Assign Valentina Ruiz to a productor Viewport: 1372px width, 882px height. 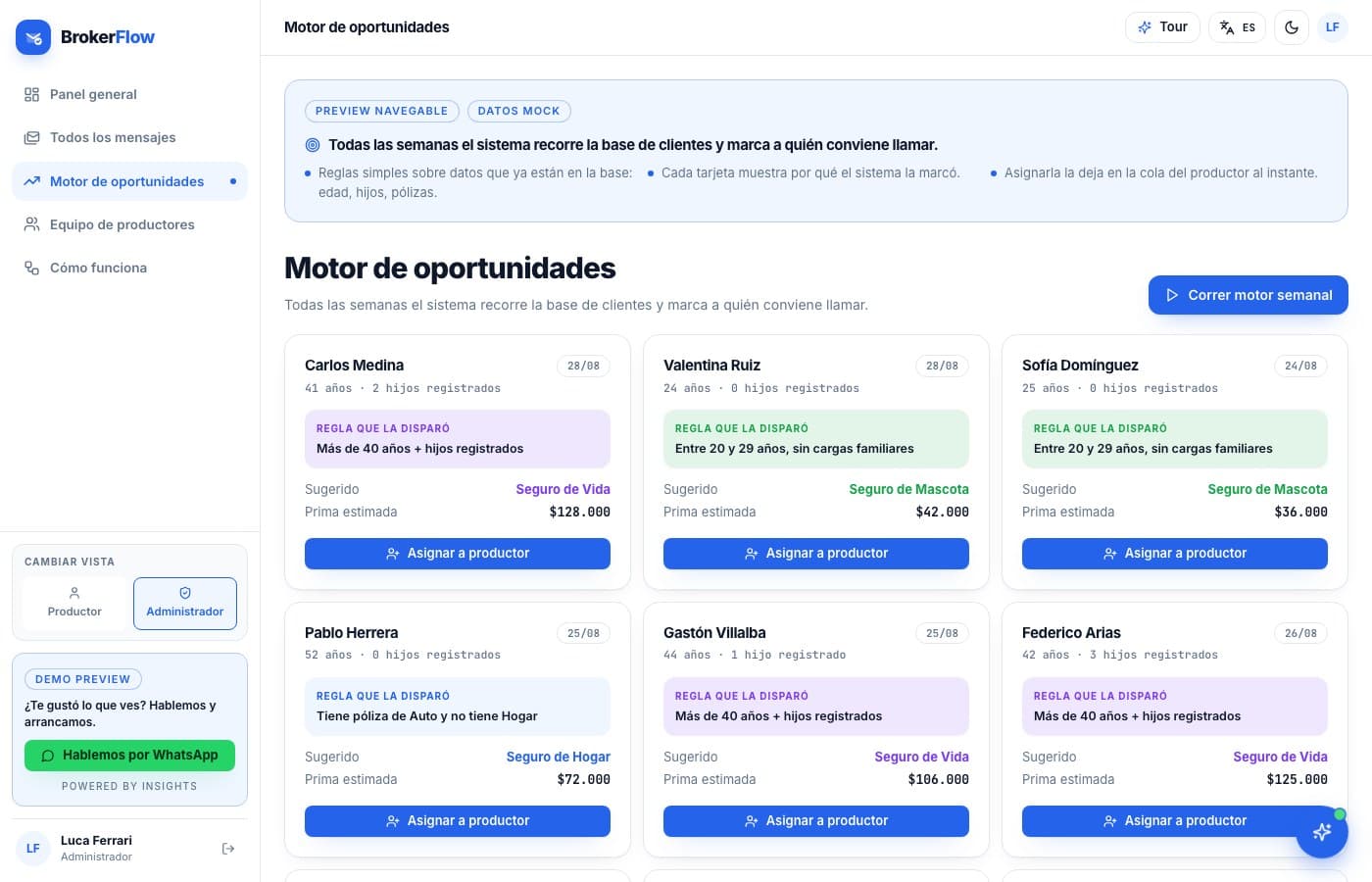click(x=816, y=554)
